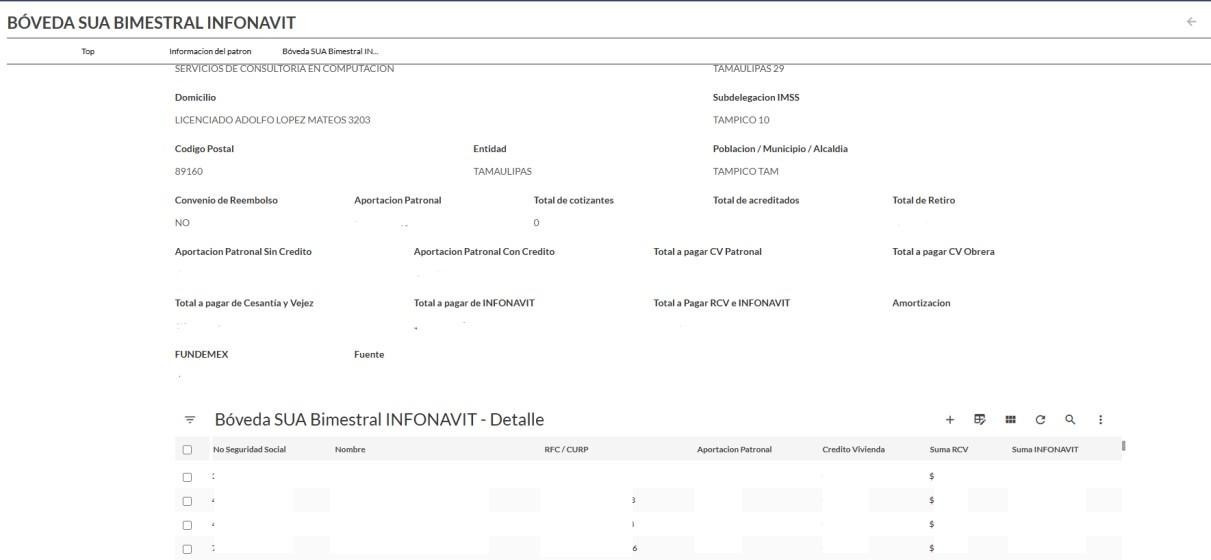
Task: Click SERVICIOS DE CONSULTORIA EN COMPUTACION text
Action: [284, 68]
